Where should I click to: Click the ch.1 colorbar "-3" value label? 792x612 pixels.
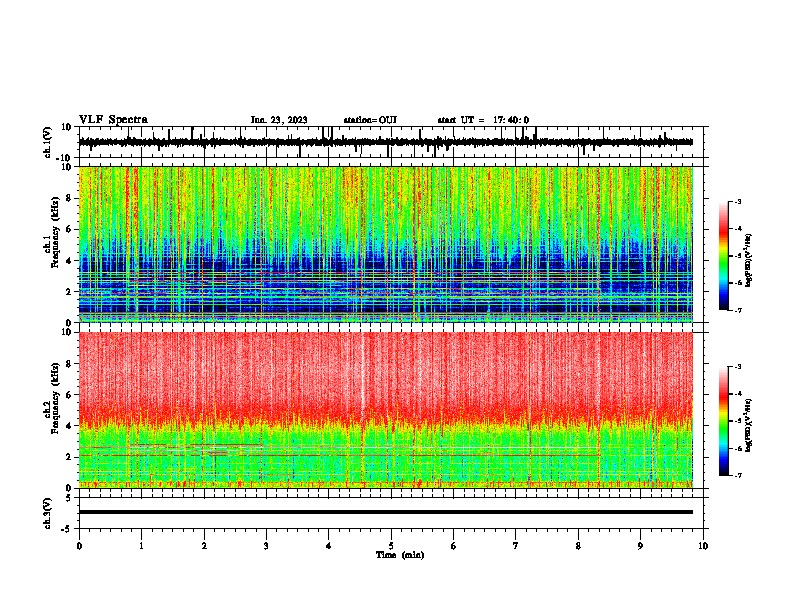click(x=737, y=202)
